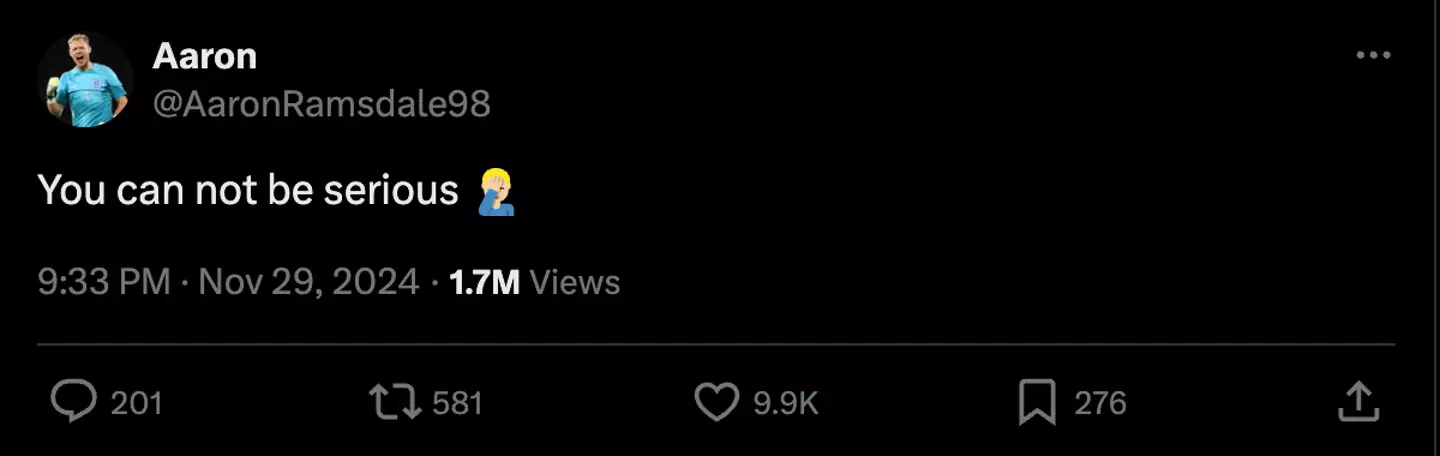Repost this tweet using the arrows icon
The width and height of the screenshot is (1440, 456).
pyautogui.click(x=394, y=402)
